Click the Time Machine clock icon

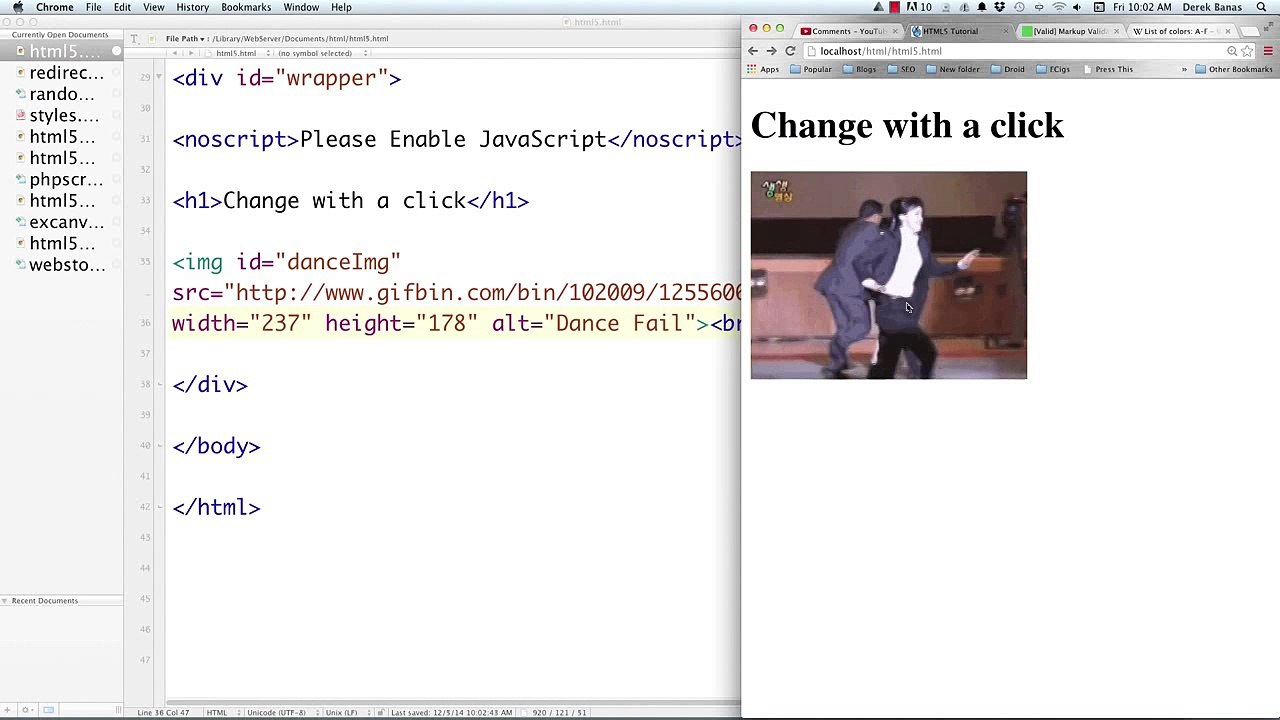[x=1019, y=7]
